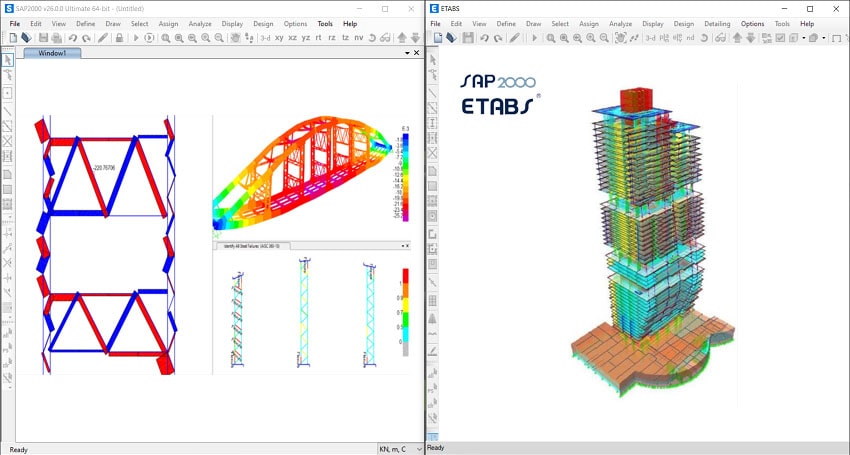850x455 pixels.
Task: Open Display menu in ETABS
Action: [x=653, y=24]
